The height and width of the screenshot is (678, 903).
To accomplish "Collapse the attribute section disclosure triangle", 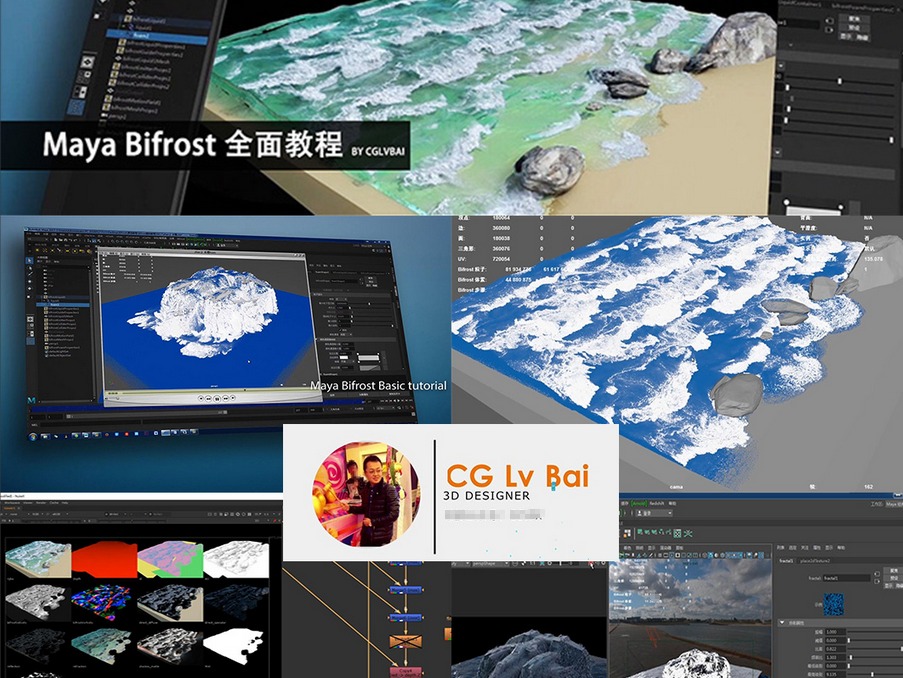I will pyautogui.click(x=783, y=622).
